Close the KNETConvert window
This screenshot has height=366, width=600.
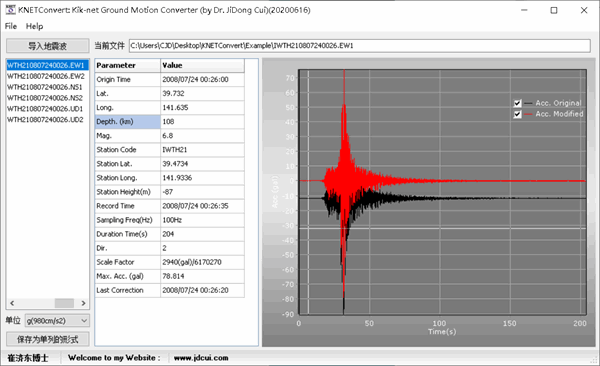pos(584,10)
